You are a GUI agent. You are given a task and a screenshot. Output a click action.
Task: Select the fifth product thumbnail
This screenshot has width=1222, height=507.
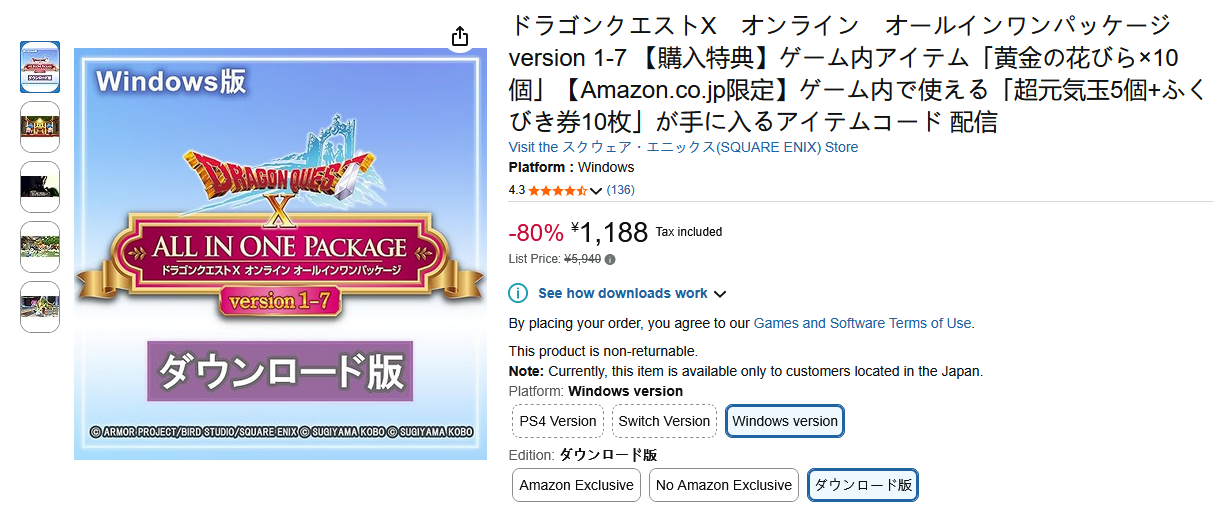point(40,306)
